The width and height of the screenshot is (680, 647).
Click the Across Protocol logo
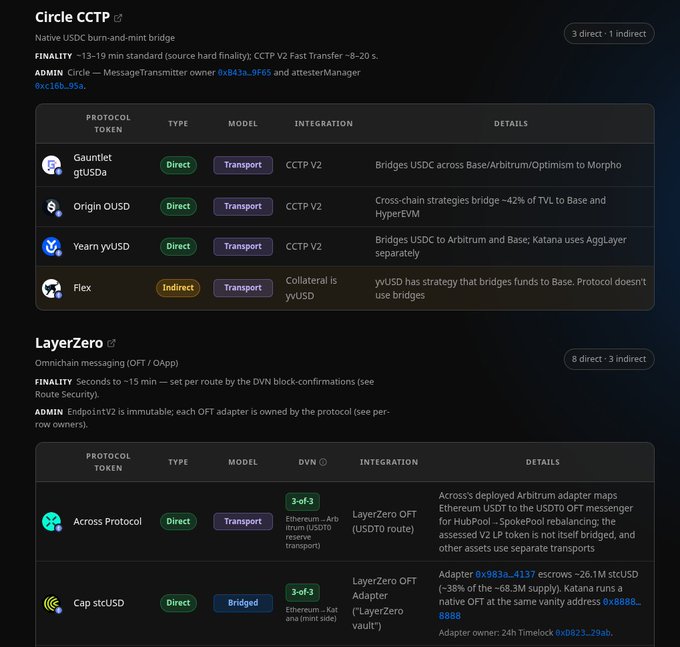52,521
